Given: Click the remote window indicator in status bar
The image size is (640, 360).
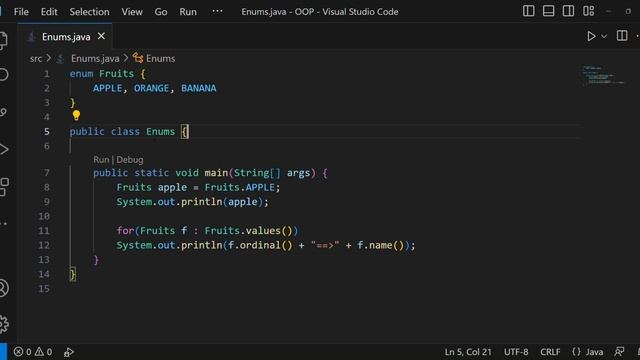Looking at the screenshot, I should coord(3,352).
